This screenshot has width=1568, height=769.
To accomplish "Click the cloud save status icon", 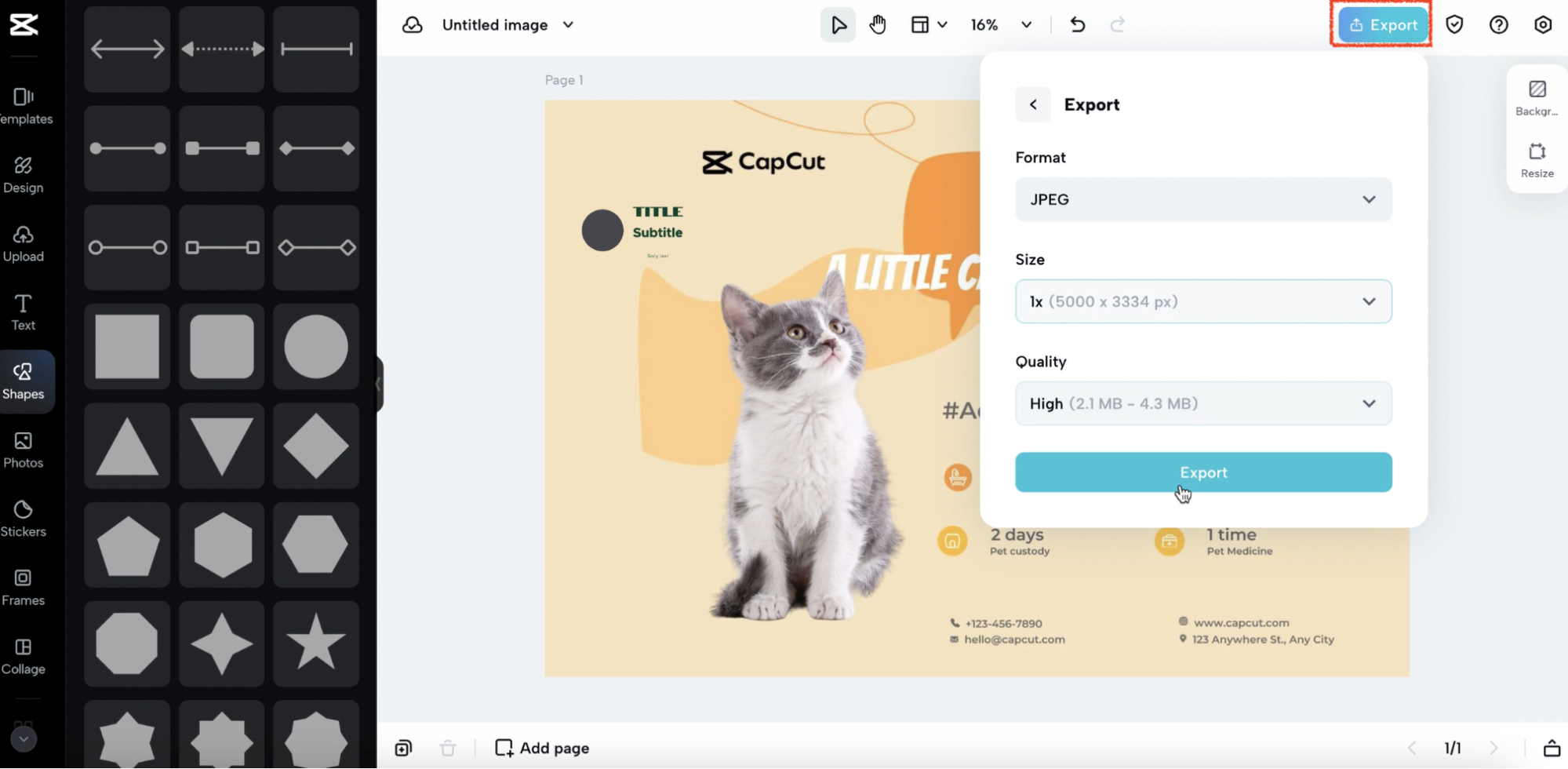I will coord(413,25).
